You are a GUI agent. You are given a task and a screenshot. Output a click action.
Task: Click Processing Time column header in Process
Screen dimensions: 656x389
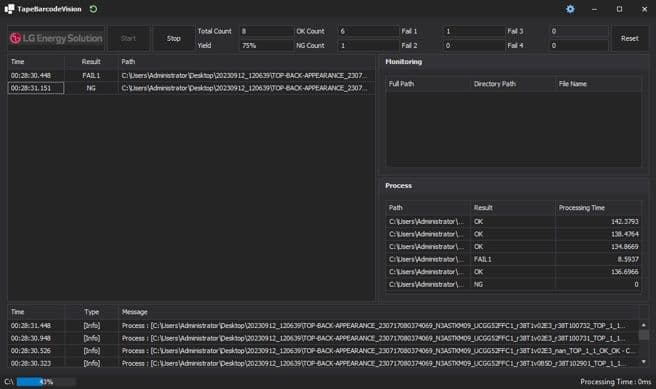(x=598, y=208)
